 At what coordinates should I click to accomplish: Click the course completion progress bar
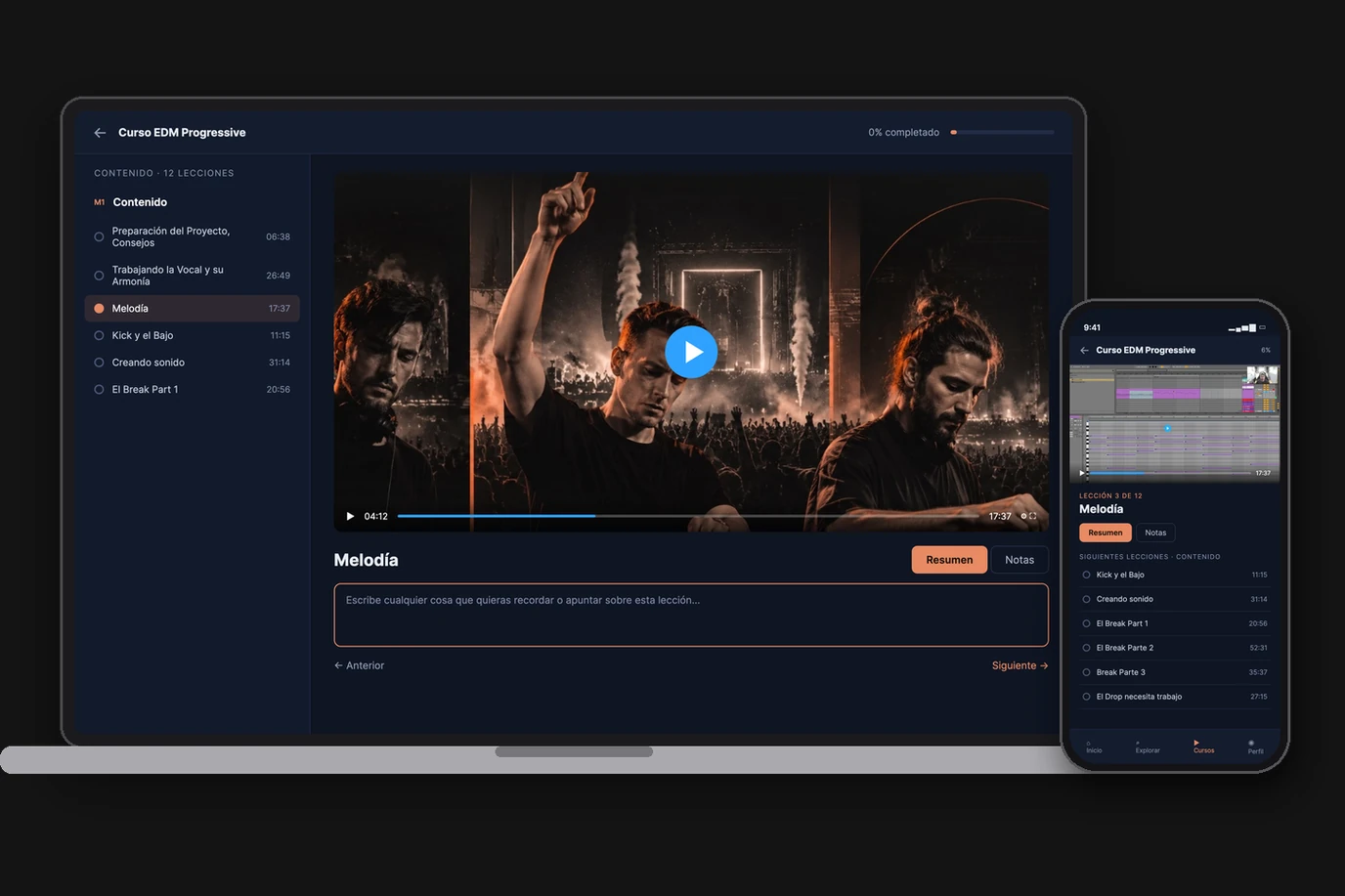[1002, 132]
